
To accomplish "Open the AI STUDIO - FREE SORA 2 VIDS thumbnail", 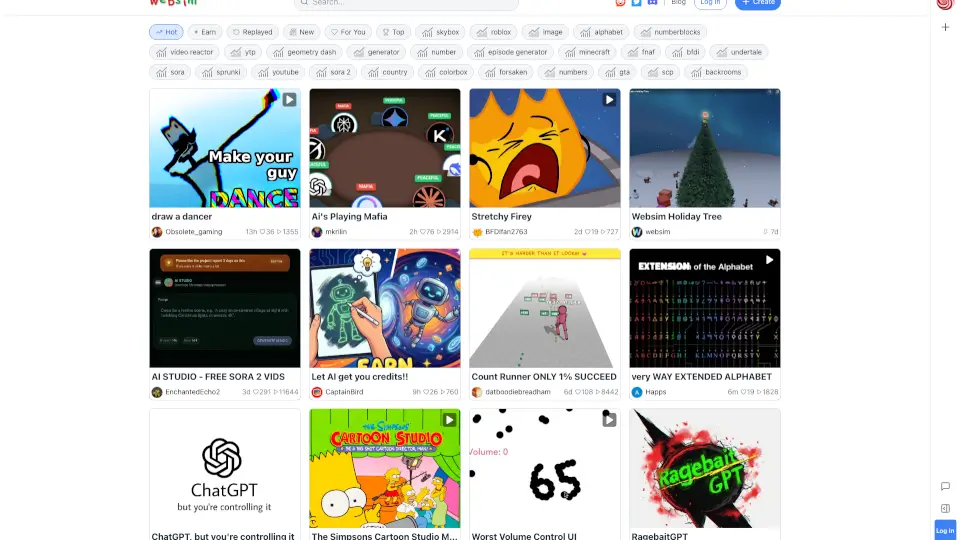I will (x=225, y=308).
